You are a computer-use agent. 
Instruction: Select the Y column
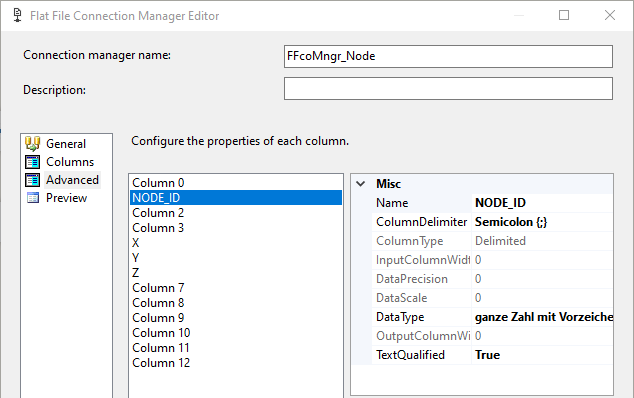(236, 258)
